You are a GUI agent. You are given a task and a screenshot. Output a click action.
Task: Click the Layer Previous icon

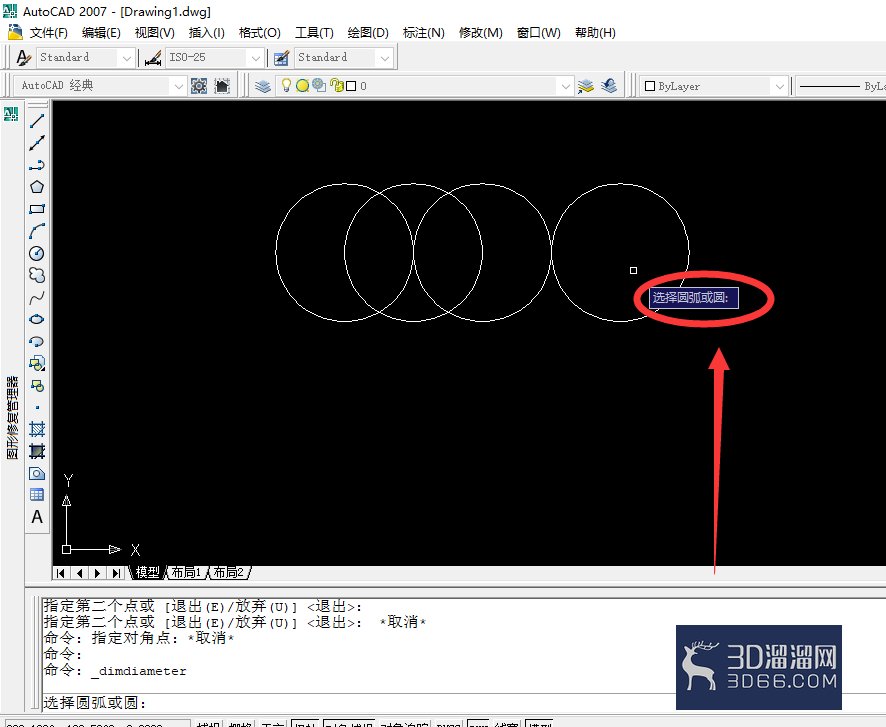tap(609, 86)
